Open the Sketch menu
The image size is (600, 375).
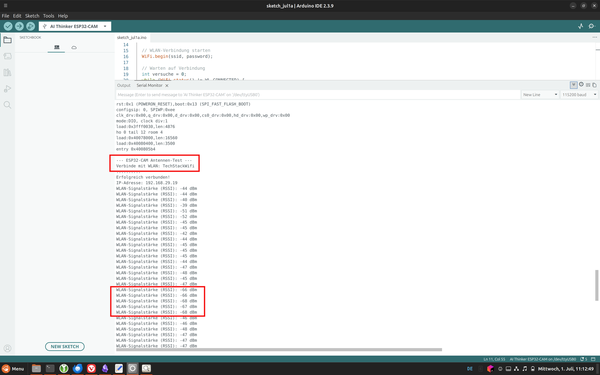(x=32, y=16)
